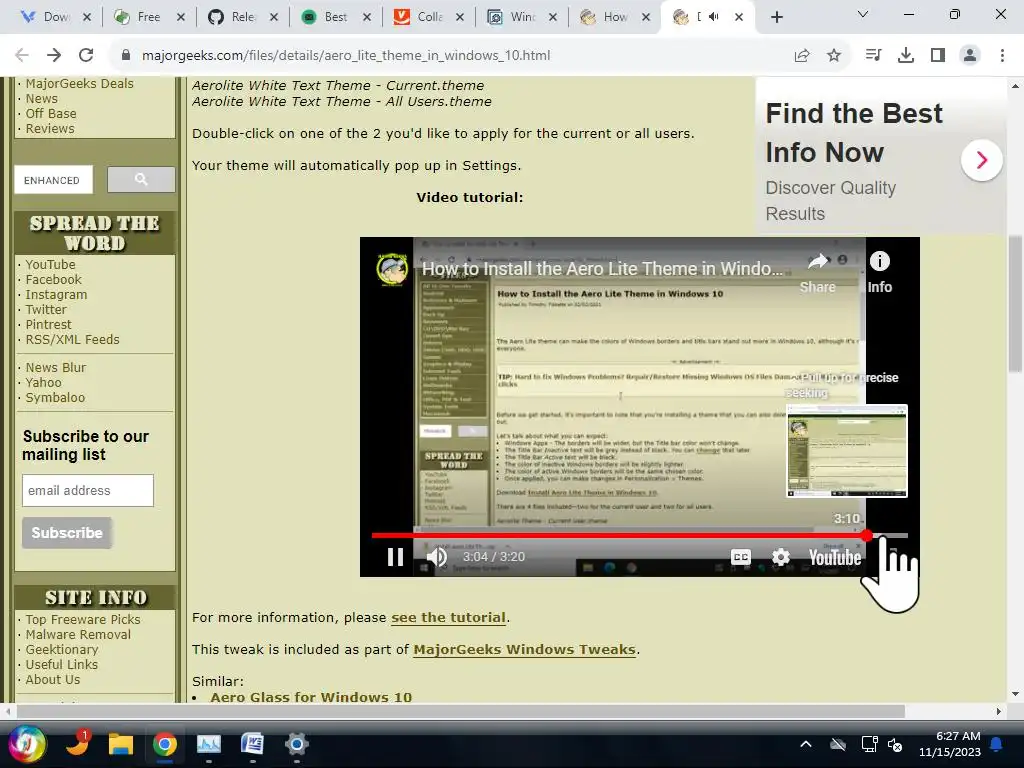Click the email address field
The height and width of the screenshot is (768, 1024).
pos(88,490)
